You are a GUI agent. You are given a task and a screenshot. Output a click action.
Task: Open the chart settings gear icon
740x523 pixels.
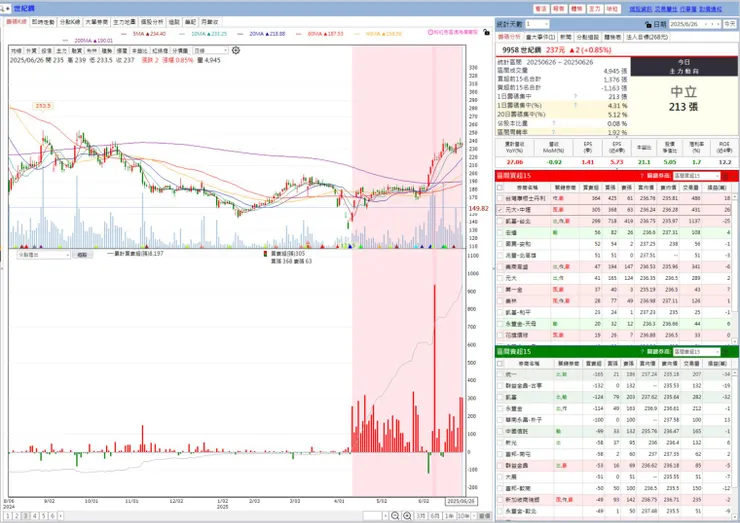tap(236, 50)
